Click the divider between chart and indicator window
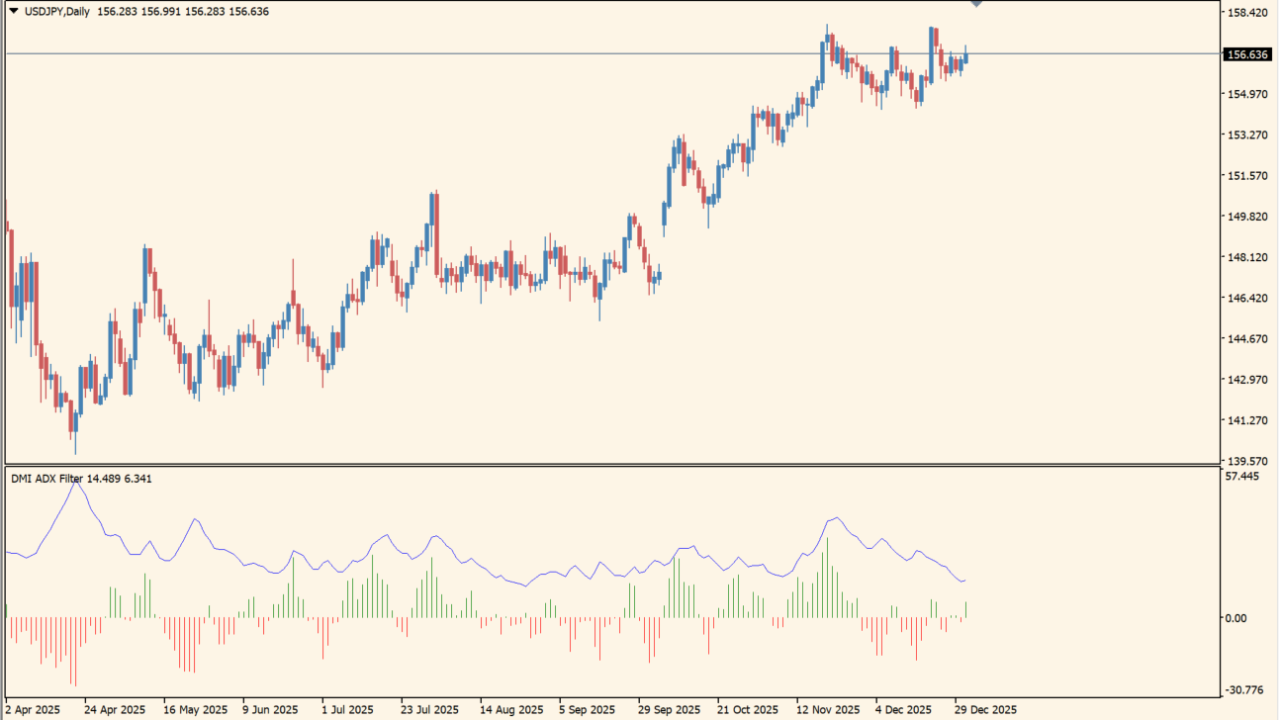 click(610, 465)
